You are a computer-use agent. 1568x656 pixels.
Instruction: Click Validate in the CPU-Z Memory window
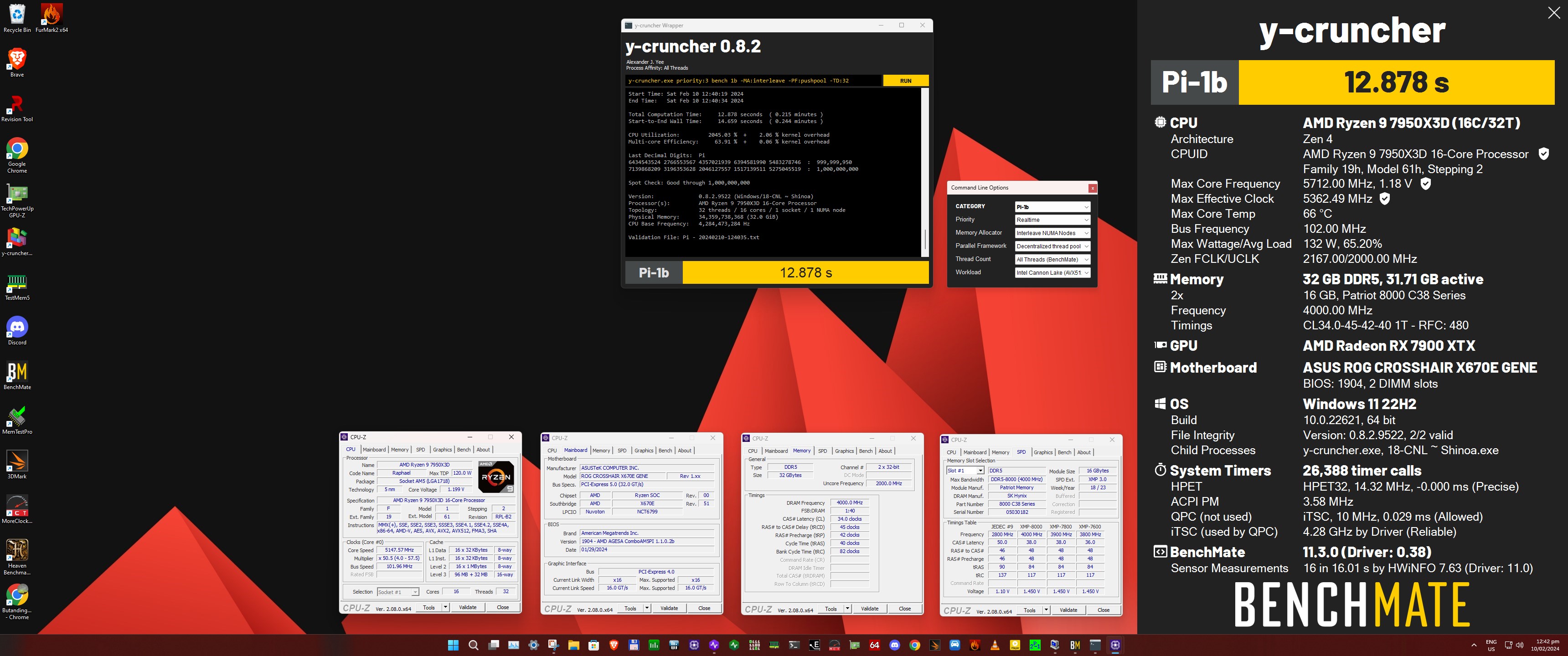(869, 609)
